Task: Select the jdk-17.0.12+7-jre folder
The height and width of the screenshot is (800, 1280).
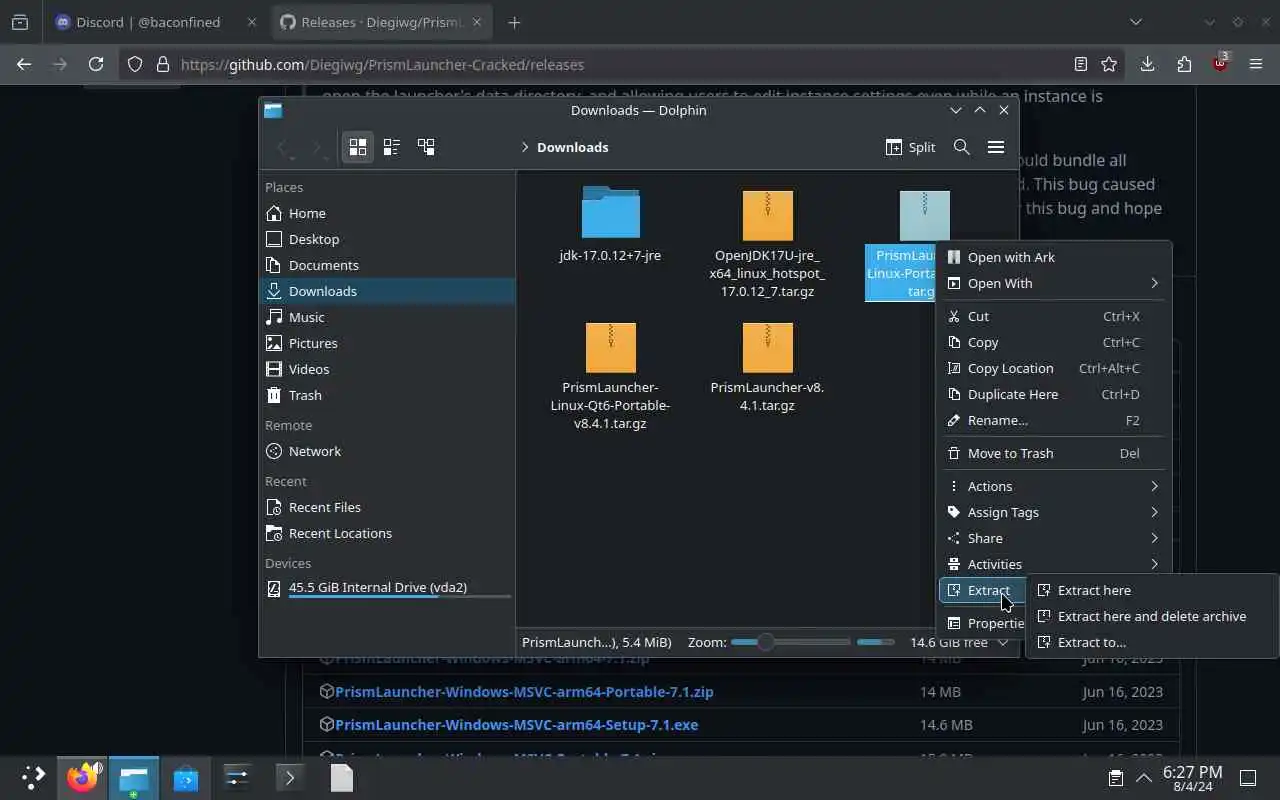Action: 610,225
